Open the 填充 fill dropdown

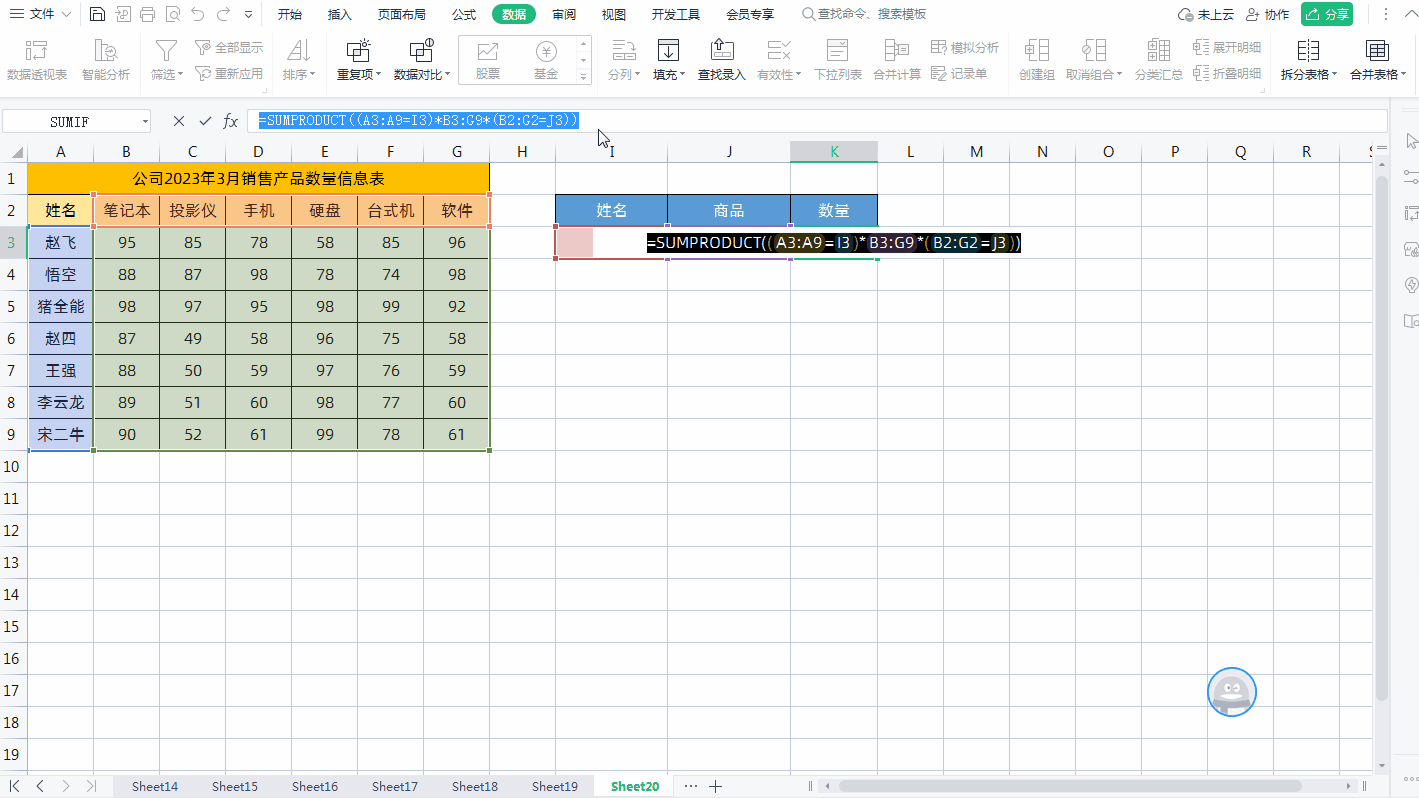point(669,60)
